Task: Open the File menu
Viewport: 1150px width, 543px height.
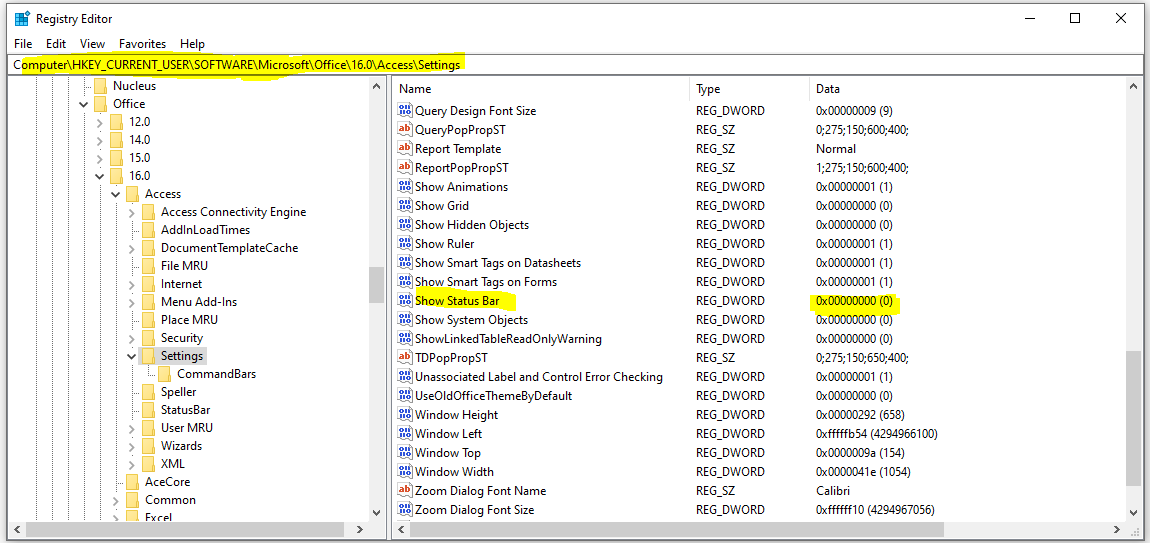Action: tap(23, 44)
